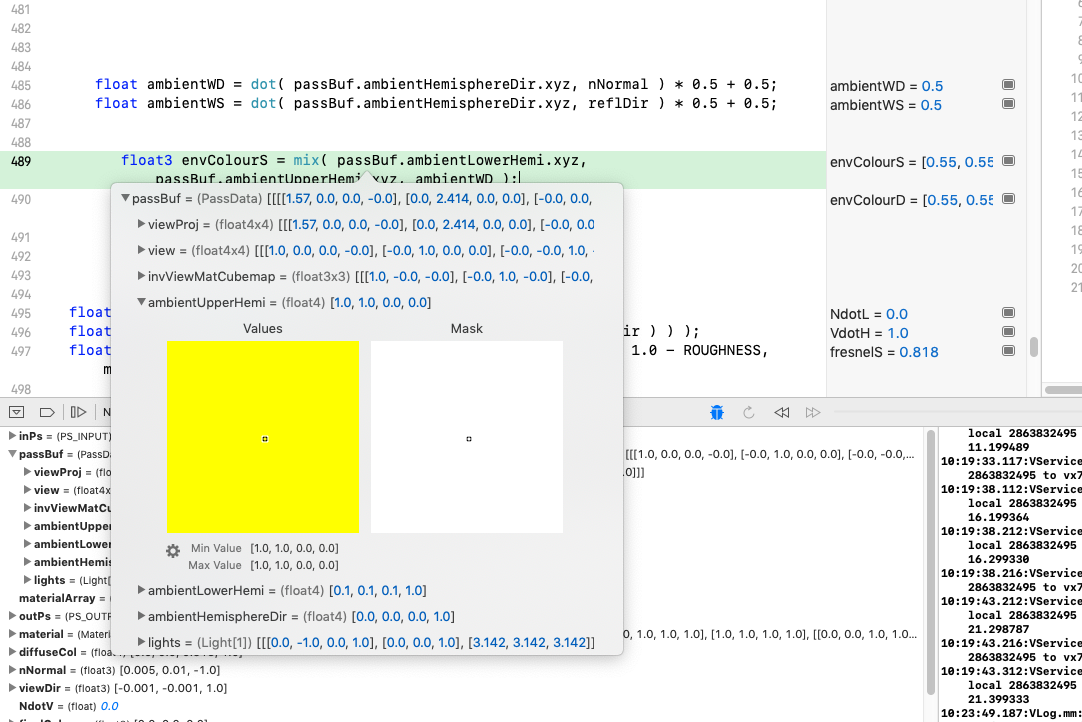This screenshot has height=722, width=1082.
Task: Click the continue program execution icon
Action: pyautogui.click(x=79, y=412)
